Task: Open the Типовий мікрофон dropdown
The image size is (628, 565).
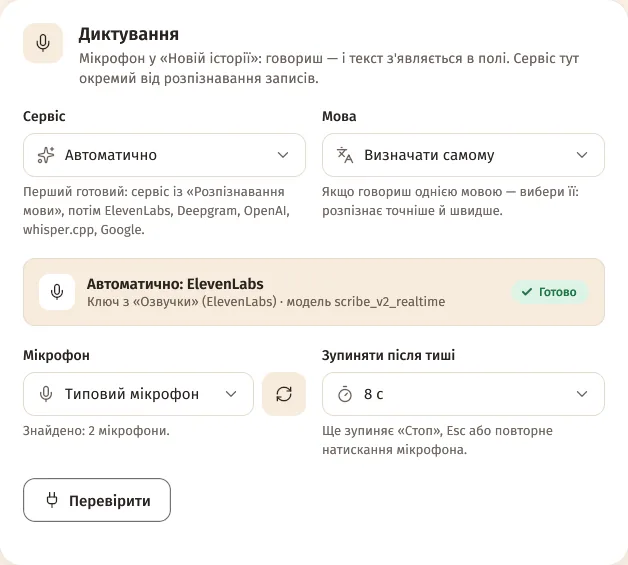Action: pos(138,394)
